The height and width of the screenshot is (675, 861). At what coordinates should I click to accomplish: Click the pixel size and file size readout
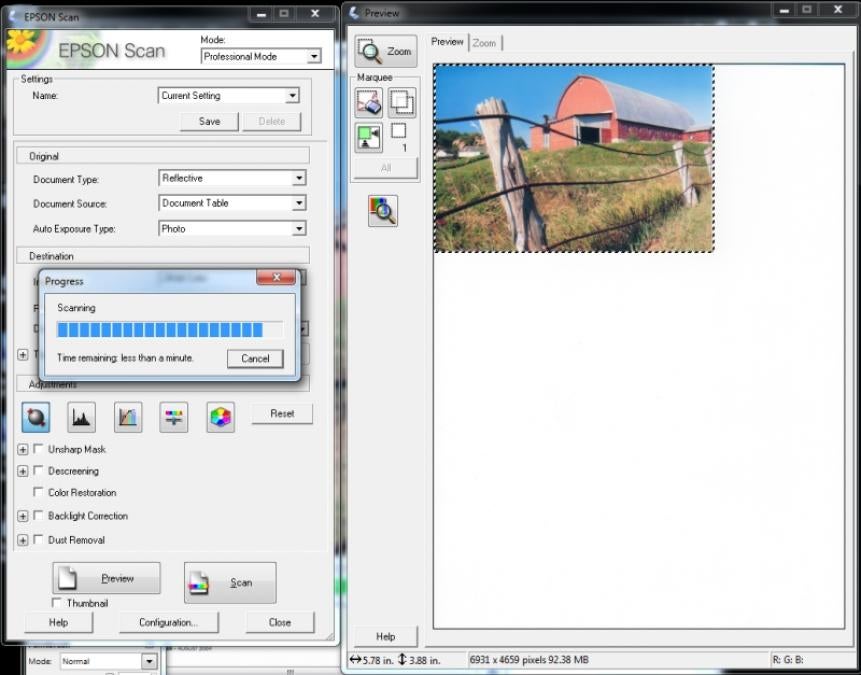pyautogui.click(x=529, y=659)
